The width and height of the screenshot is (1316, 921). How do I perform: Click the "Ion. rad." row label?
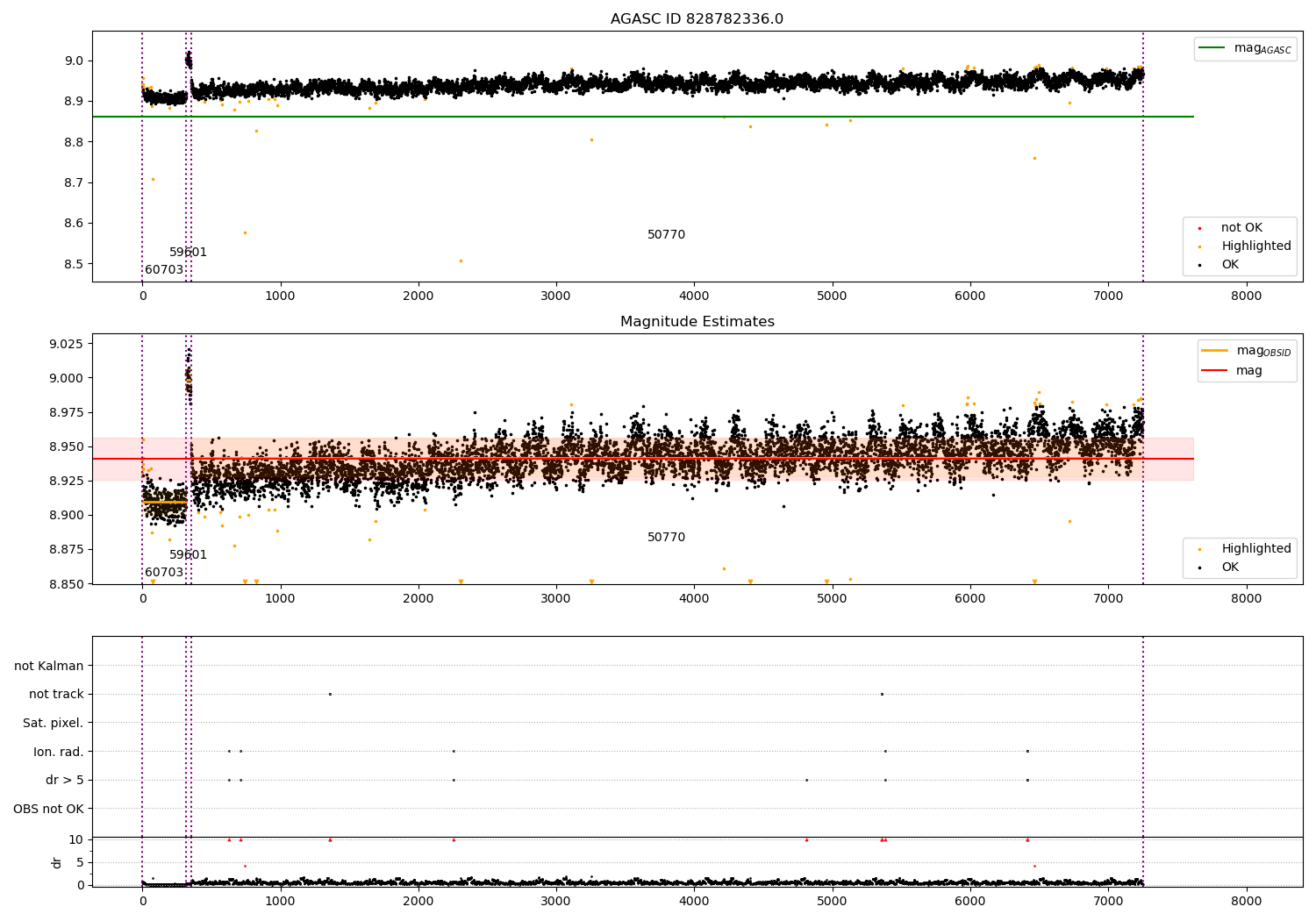pos(59,752)
